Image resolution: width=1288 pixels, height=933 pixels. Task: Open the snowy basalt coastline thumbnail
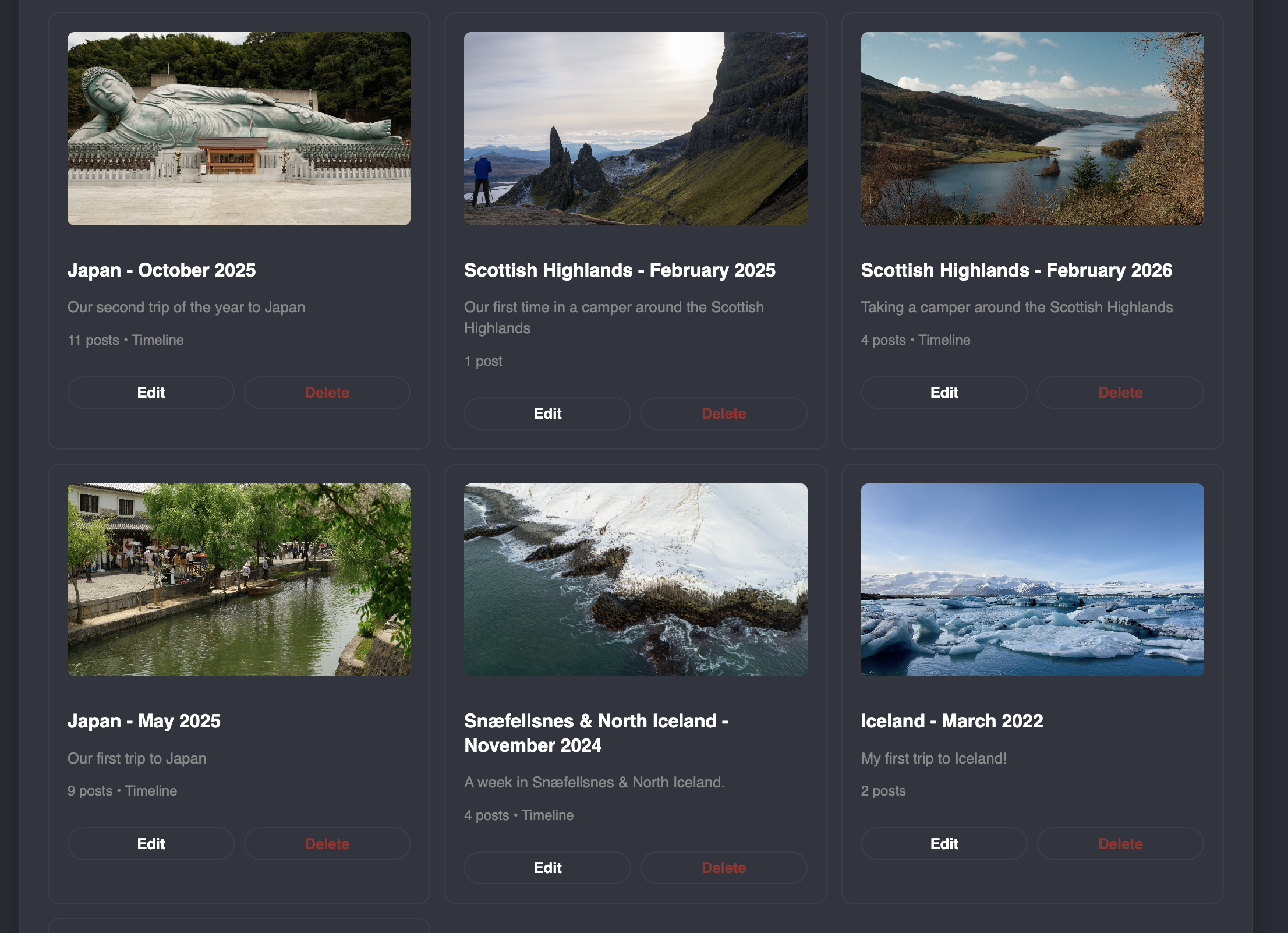[x=635, y=579]
